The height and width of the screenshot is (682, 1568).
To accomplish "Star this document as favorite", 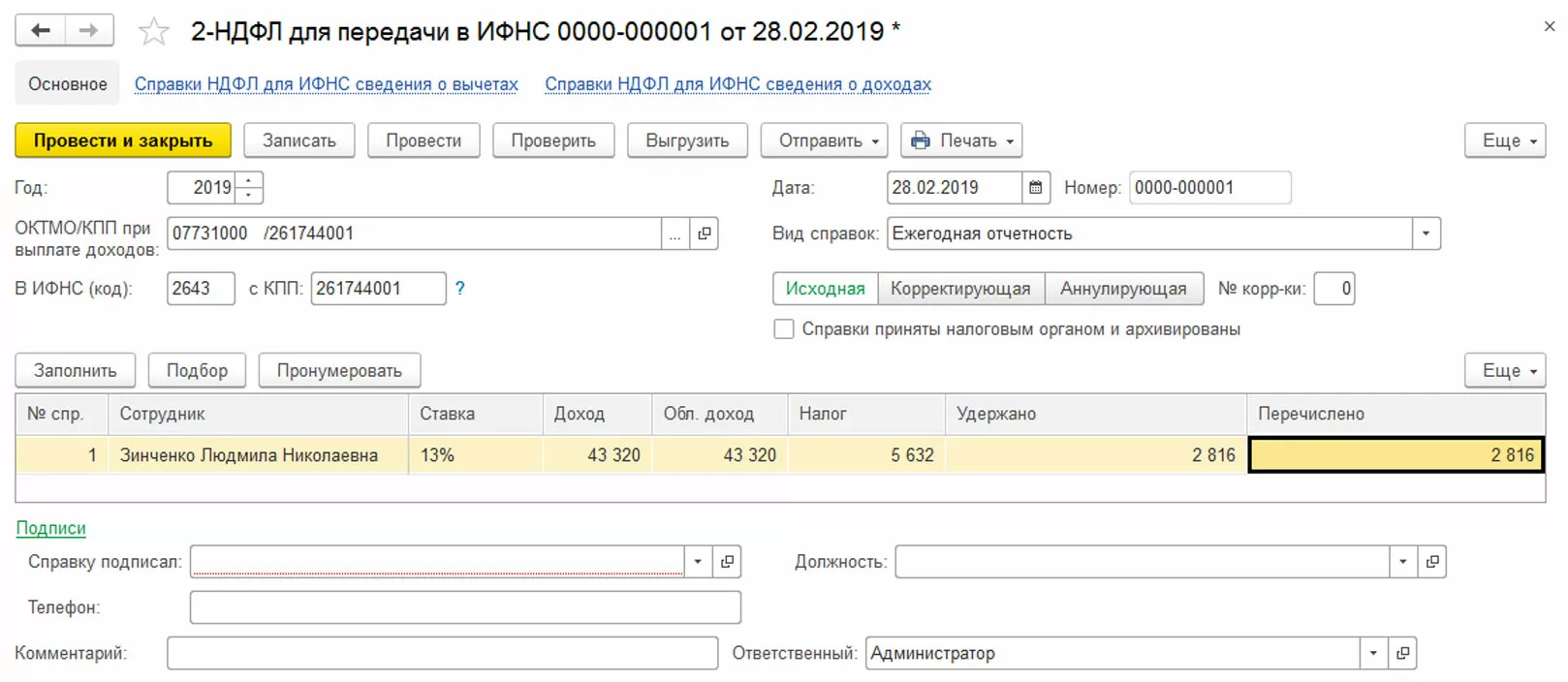I will [153, 32].
